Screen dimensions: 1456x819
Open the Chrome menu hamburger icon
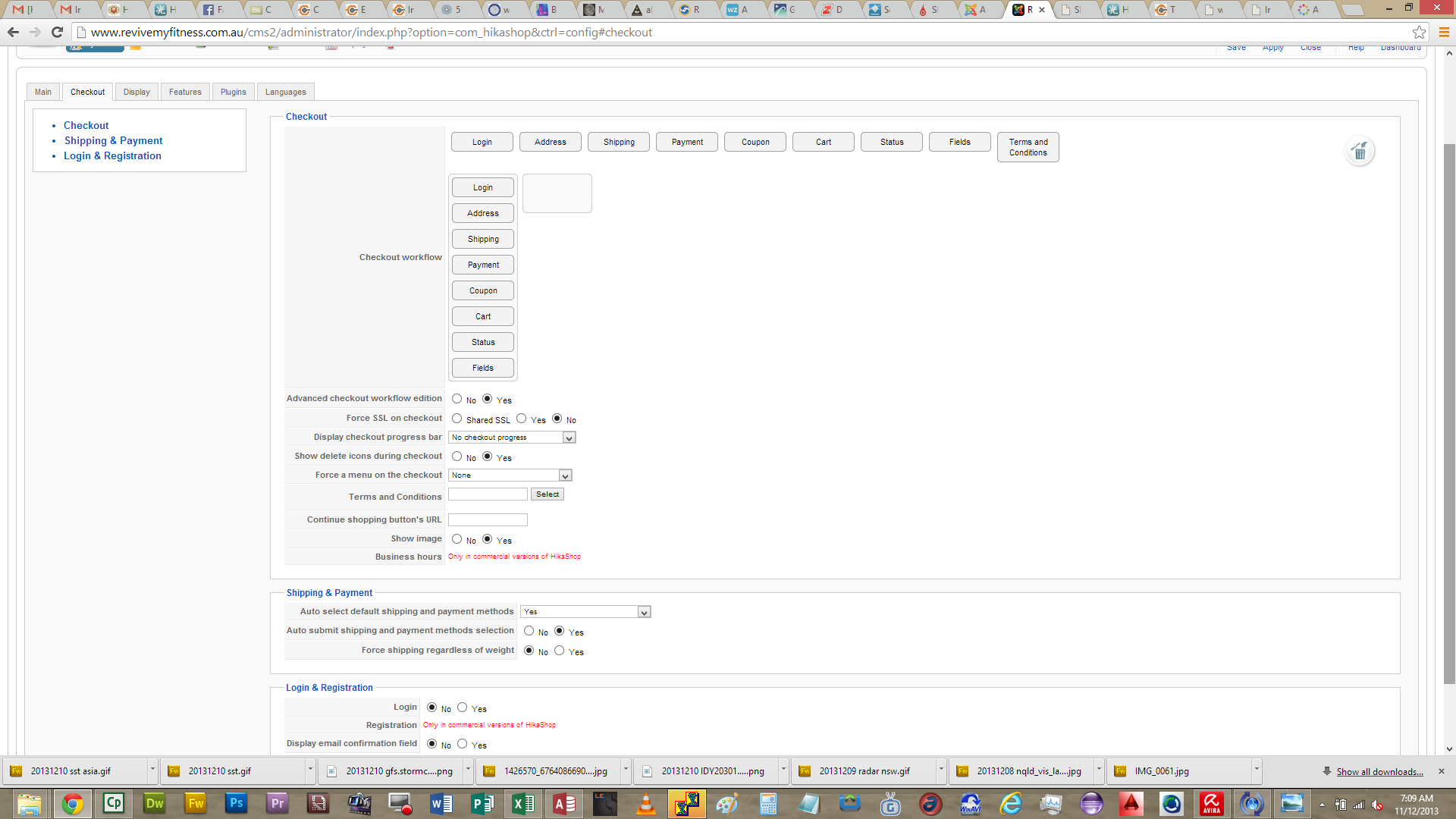coord(1444,32)
